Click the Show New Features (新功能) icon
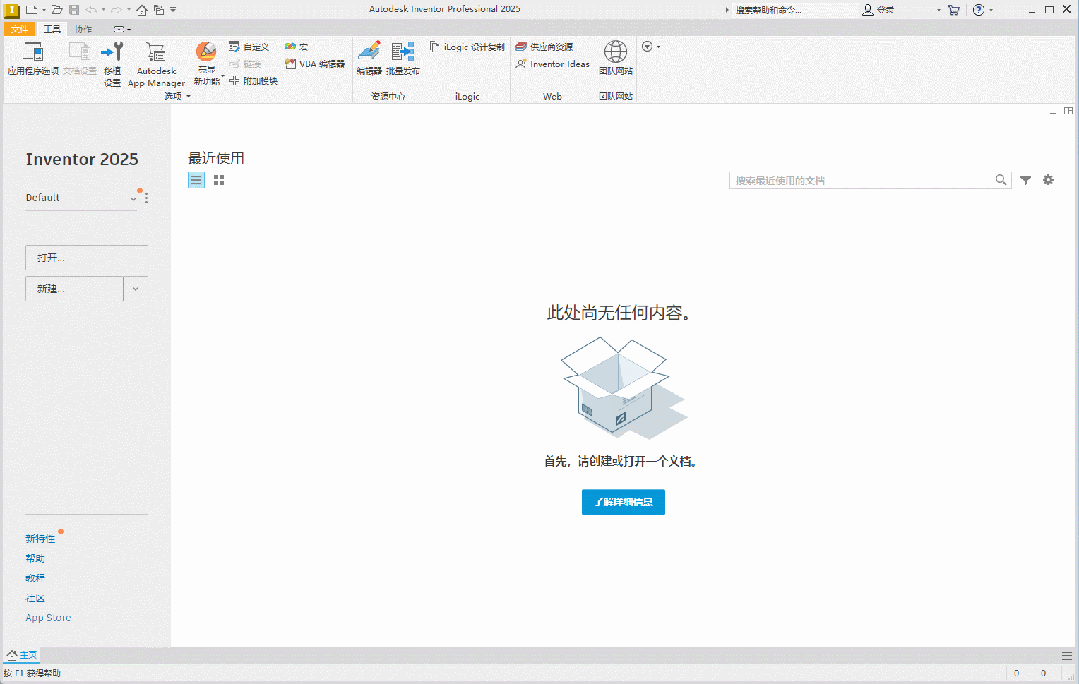Viewport: 1079px width, 684px height. [206, 51]
